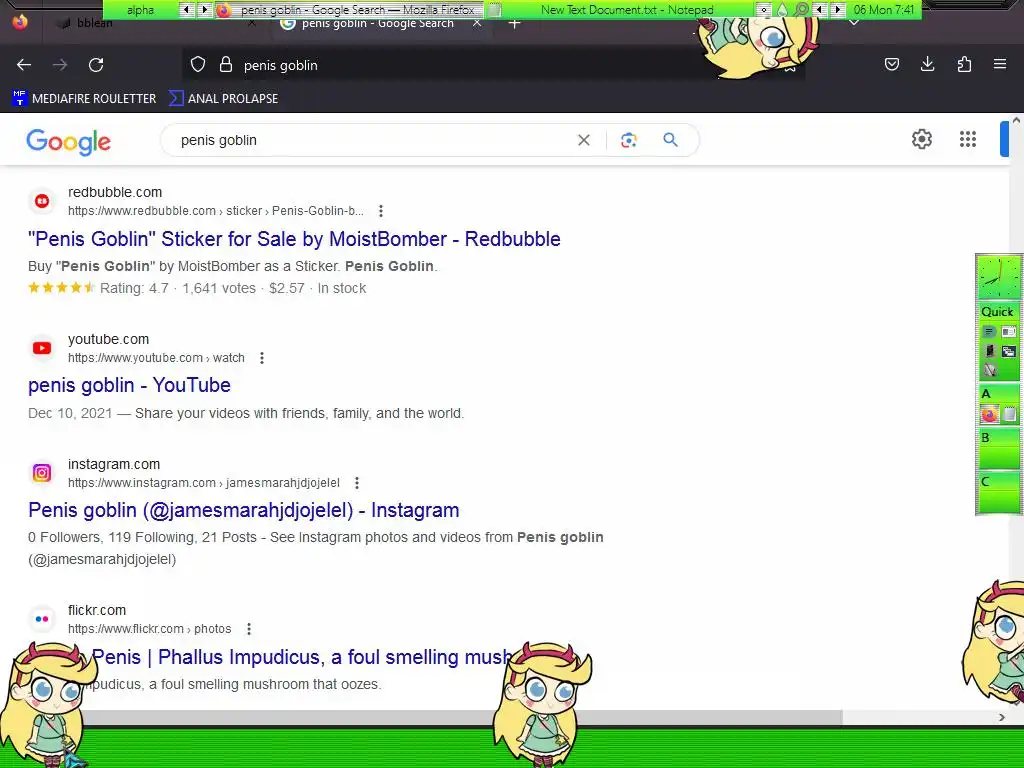This screenshot has width=1024, height=768.
Task: Open the youtube result options menu
Action: tap(262, 358)
